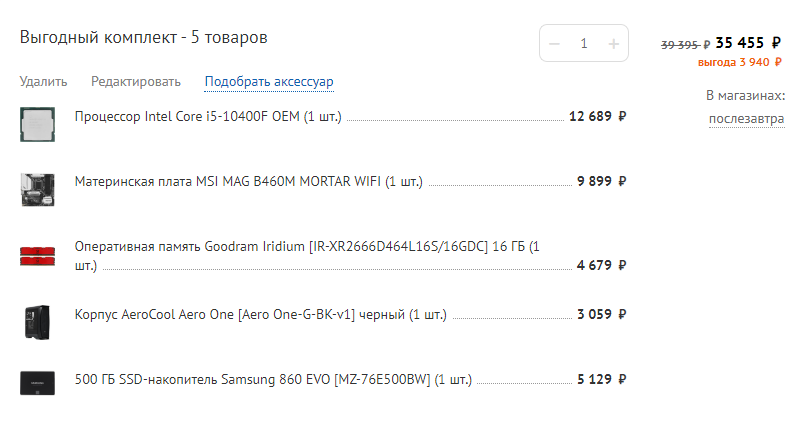Image resolution: width=802 pixels, height=428 pixels.
Task: Open the MSI motherboard thumbnail image
Action: 37,190
